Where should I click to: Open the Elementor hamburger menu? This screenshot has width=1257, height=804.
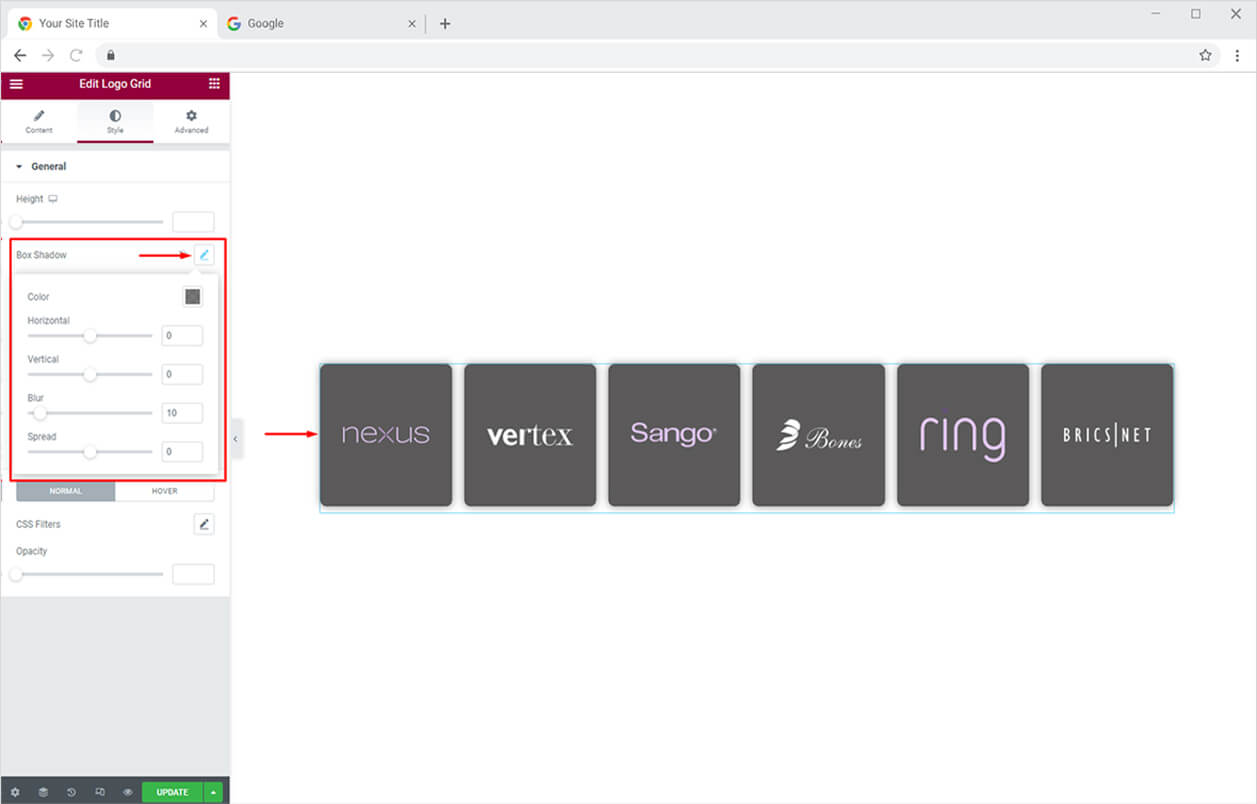coord(16,84)
